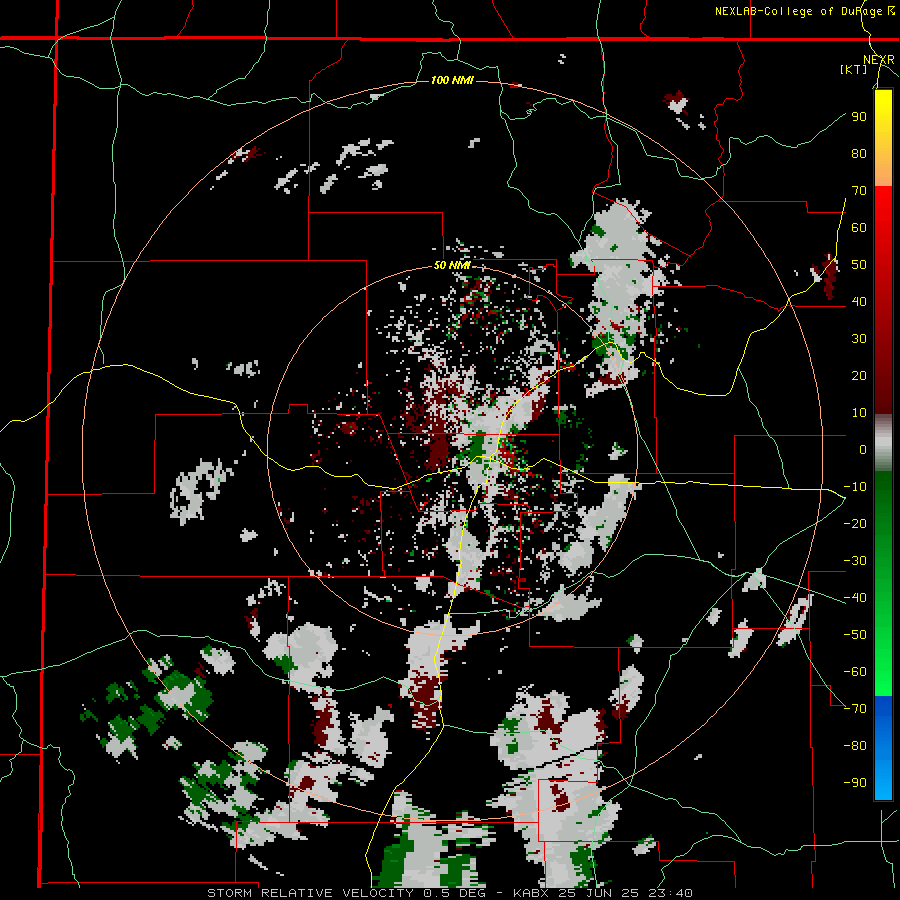The image size is (900, 900).
Task: Click the -10 value on velocity scale
Action: point(855,487)
